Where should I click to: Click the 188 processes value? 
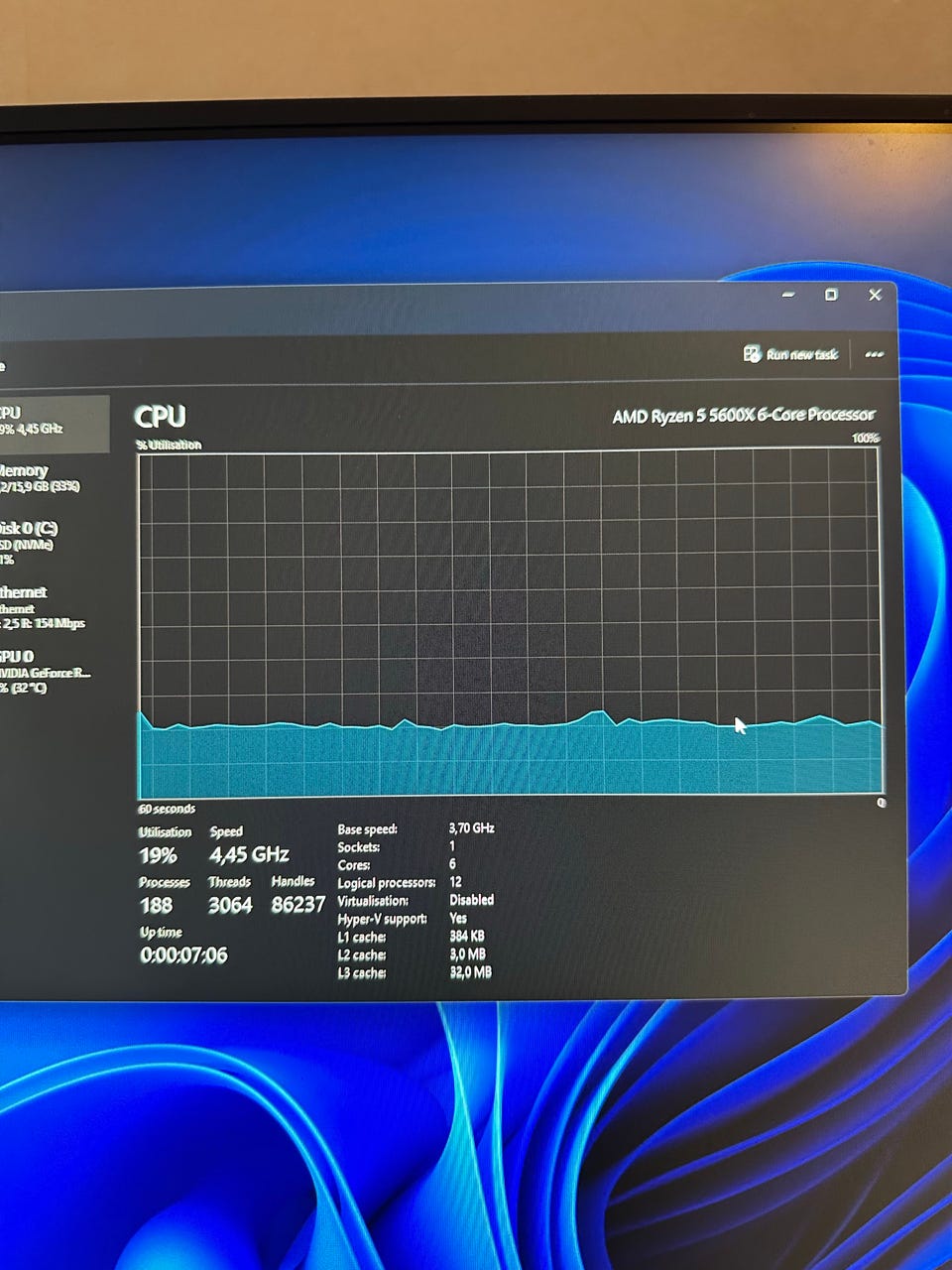(x=156, y=905)
